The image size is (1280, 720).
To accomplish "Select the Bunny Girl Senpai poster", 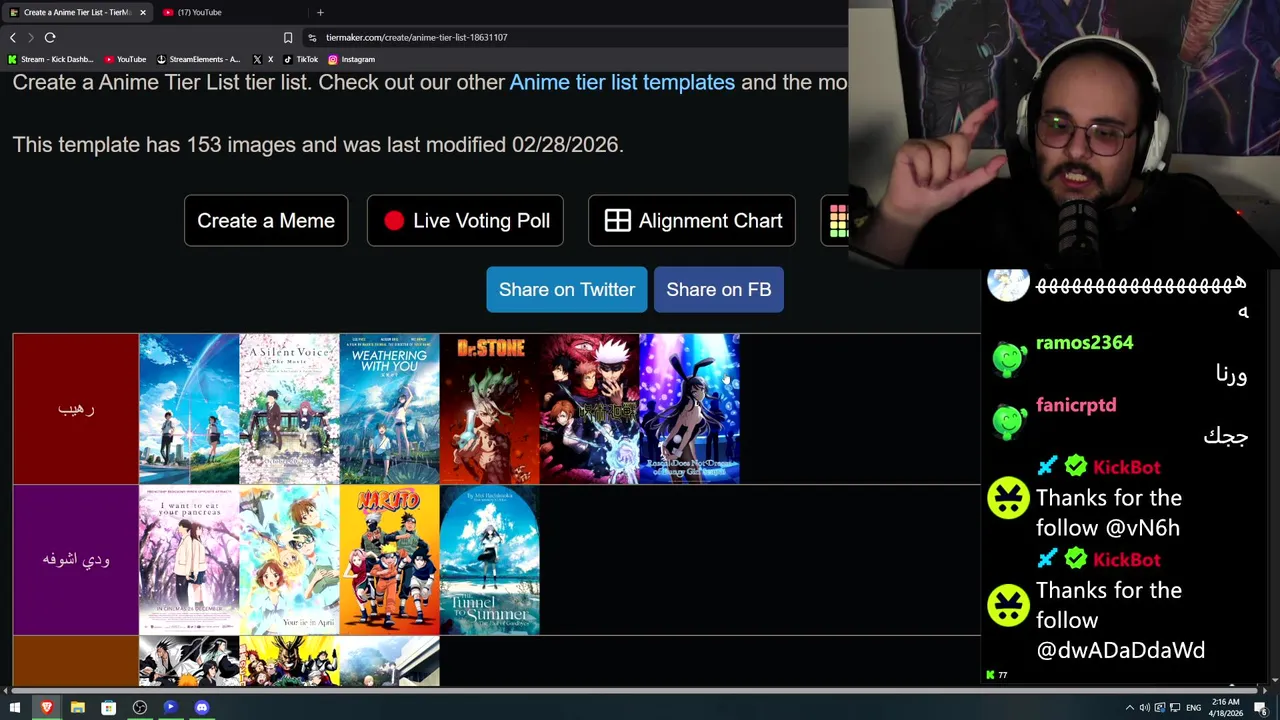I will pyautogui.click(x=689, y=409).
